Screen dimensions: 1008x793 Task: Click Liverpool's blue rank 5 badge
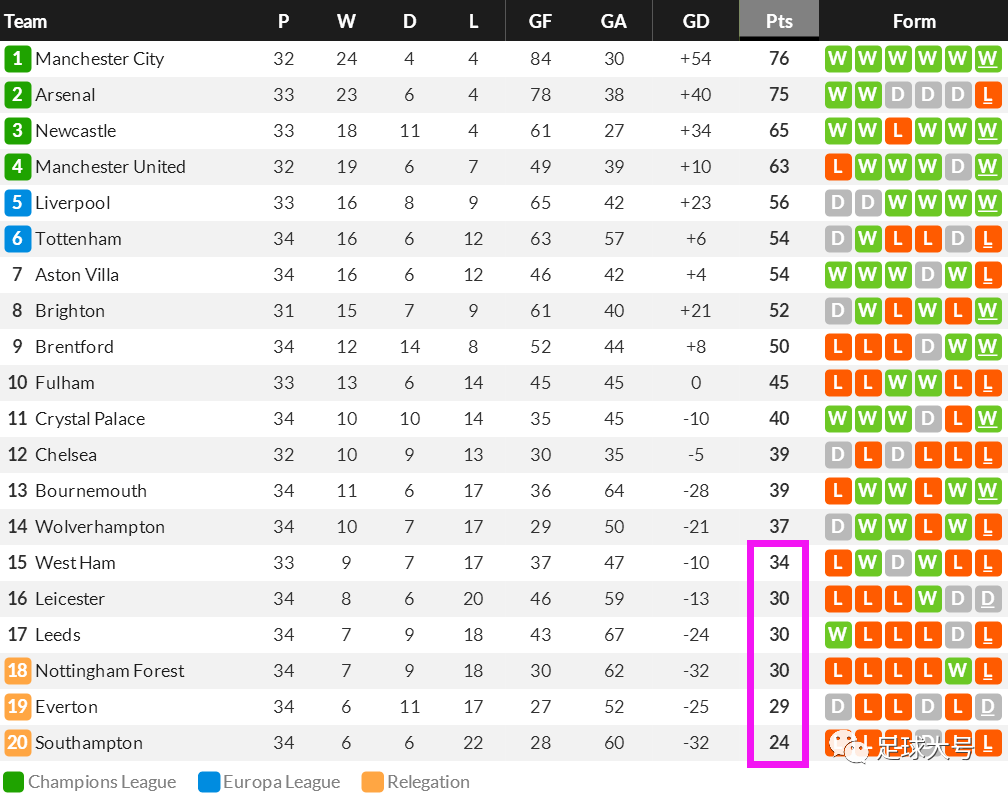pyautogui.click(x=17, y=202)
